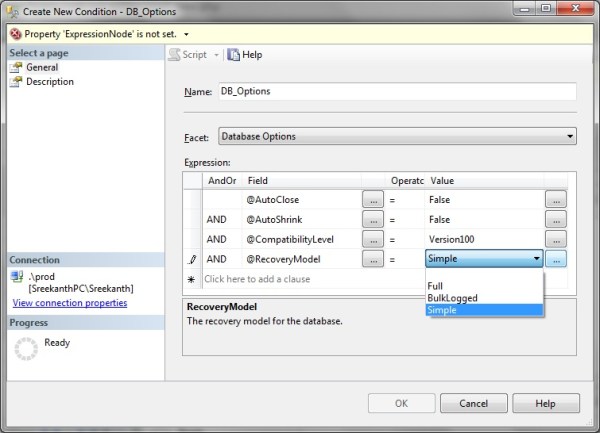Image resolution: width=600 pixels, height=433 pixels.
Task: Open value editor for Version100 row
Action: [556, 240]
